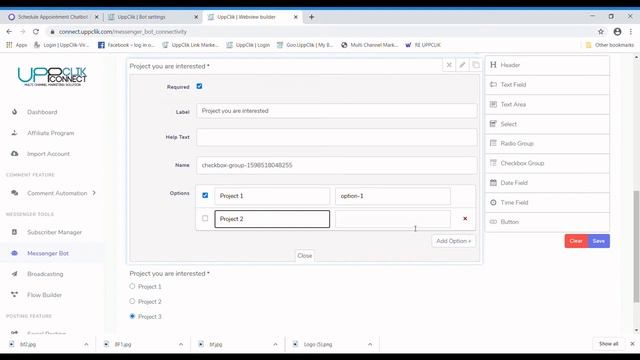Remove the field with the X icon

(x=449, y=65)
